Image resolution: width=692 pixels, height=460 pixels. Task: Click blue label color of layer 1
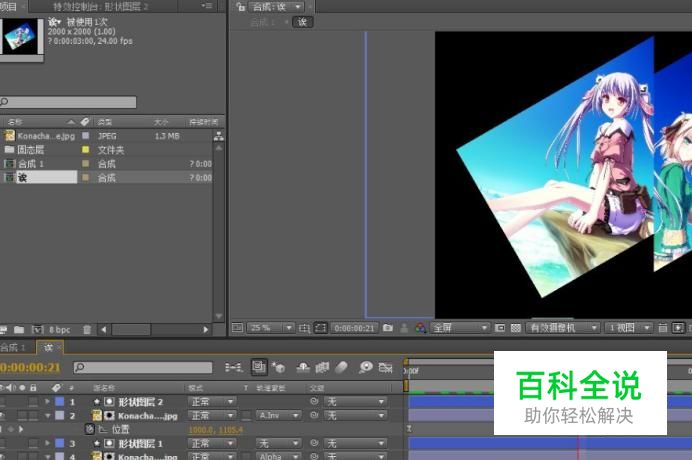(x=60, y=402)
